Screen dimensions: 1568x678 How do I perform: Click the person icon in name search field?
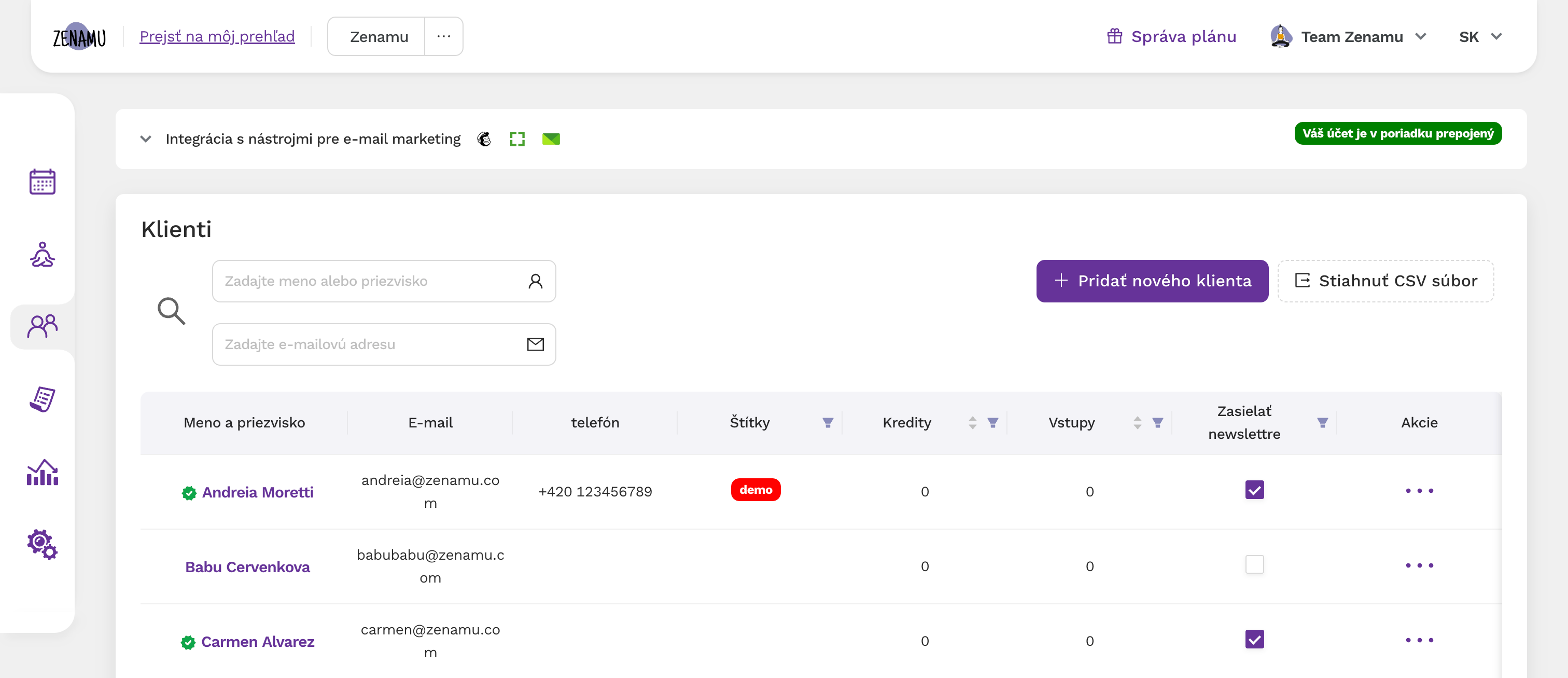click(x=536, y=281)
